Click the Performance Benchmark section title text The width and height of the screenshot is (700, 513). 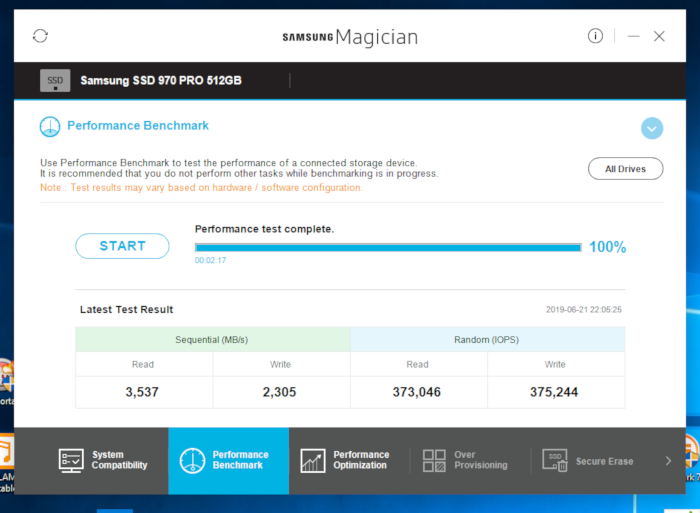138,125
